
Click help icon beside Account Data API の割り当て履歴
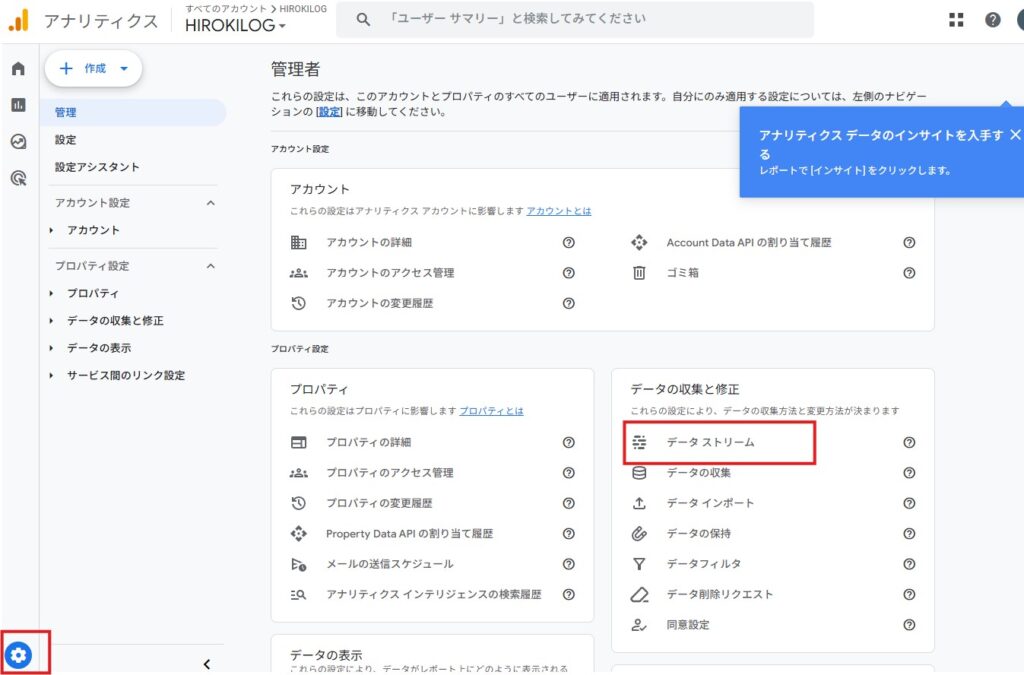coord(909,242)
